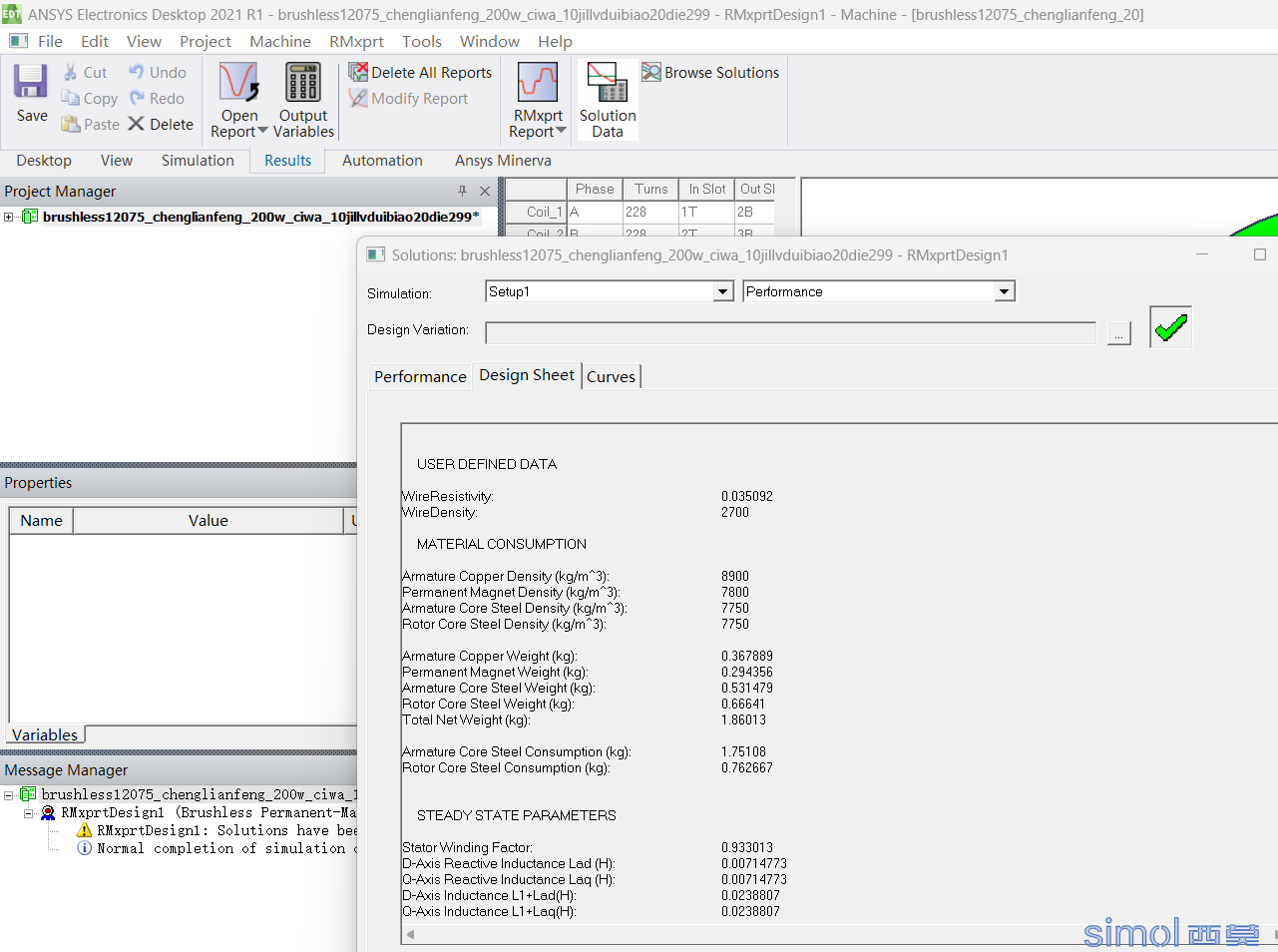Click the Paste clipboard icon
Screen dimensions: 1278x952
(71, 124)
